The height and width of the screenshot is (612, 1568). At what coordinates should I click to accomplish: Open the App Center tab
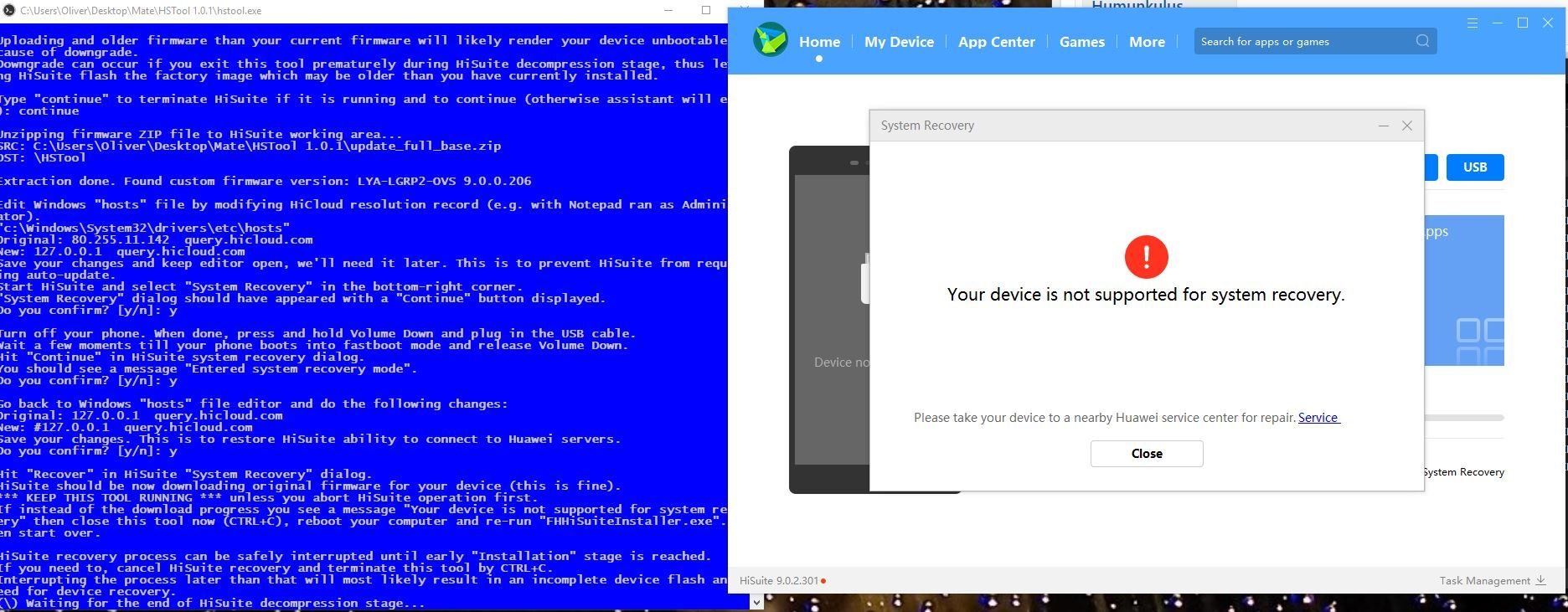click(x=997, y=42)
